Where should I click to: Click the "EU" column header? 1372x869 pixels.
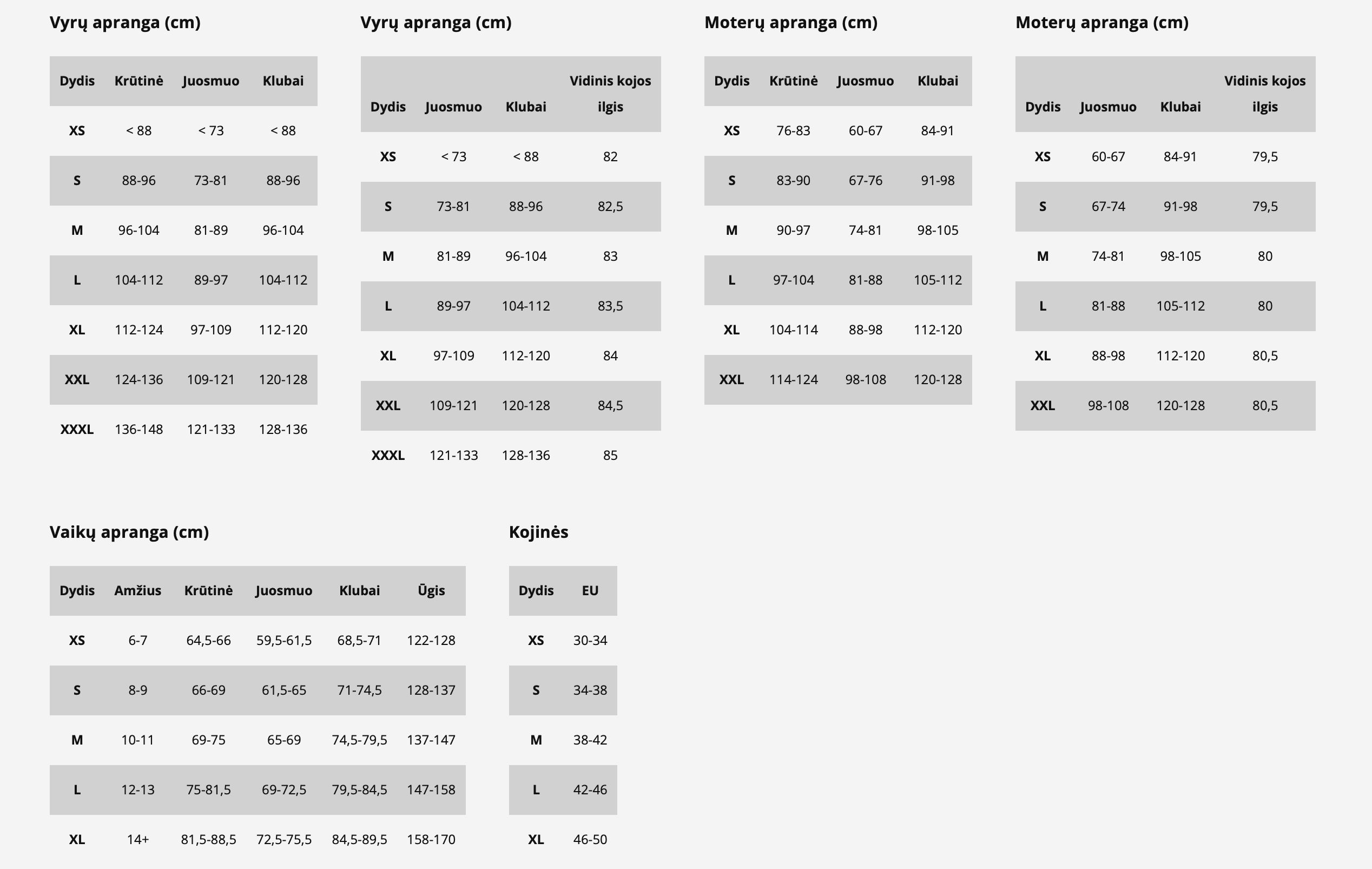pos(590,591)
